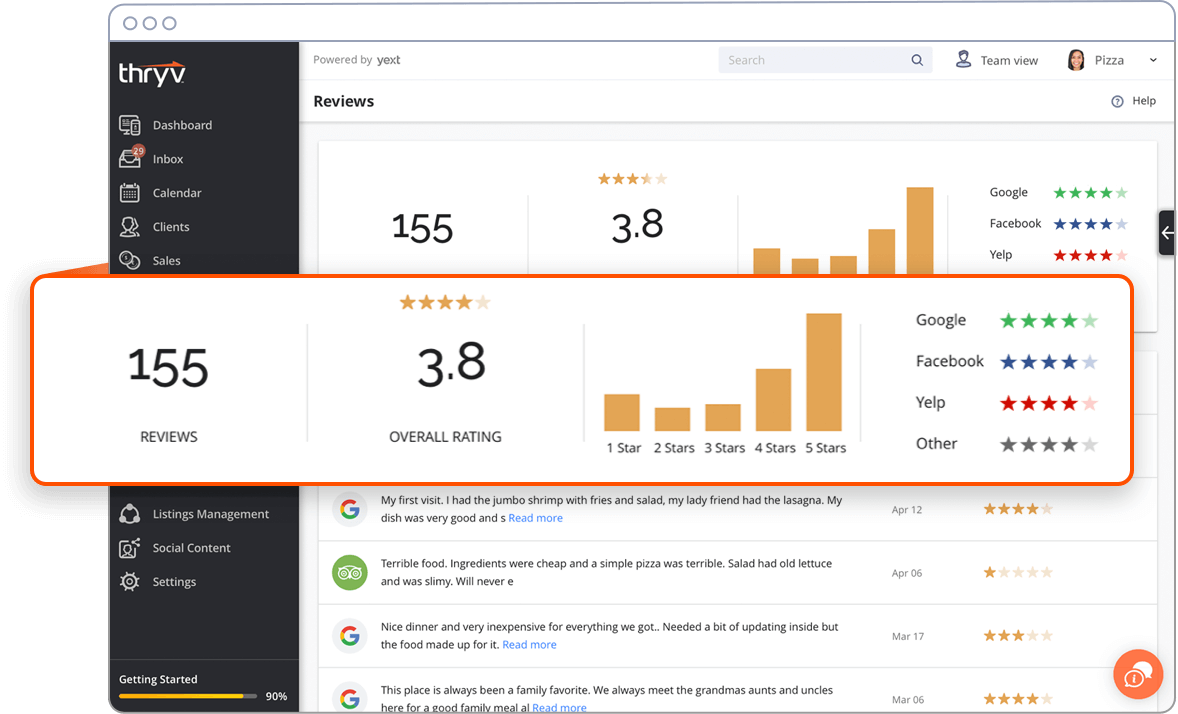Open the Settings gear icon
Image resolution: width=1178 pixels, height=714 pixels.
coord(129,582)
